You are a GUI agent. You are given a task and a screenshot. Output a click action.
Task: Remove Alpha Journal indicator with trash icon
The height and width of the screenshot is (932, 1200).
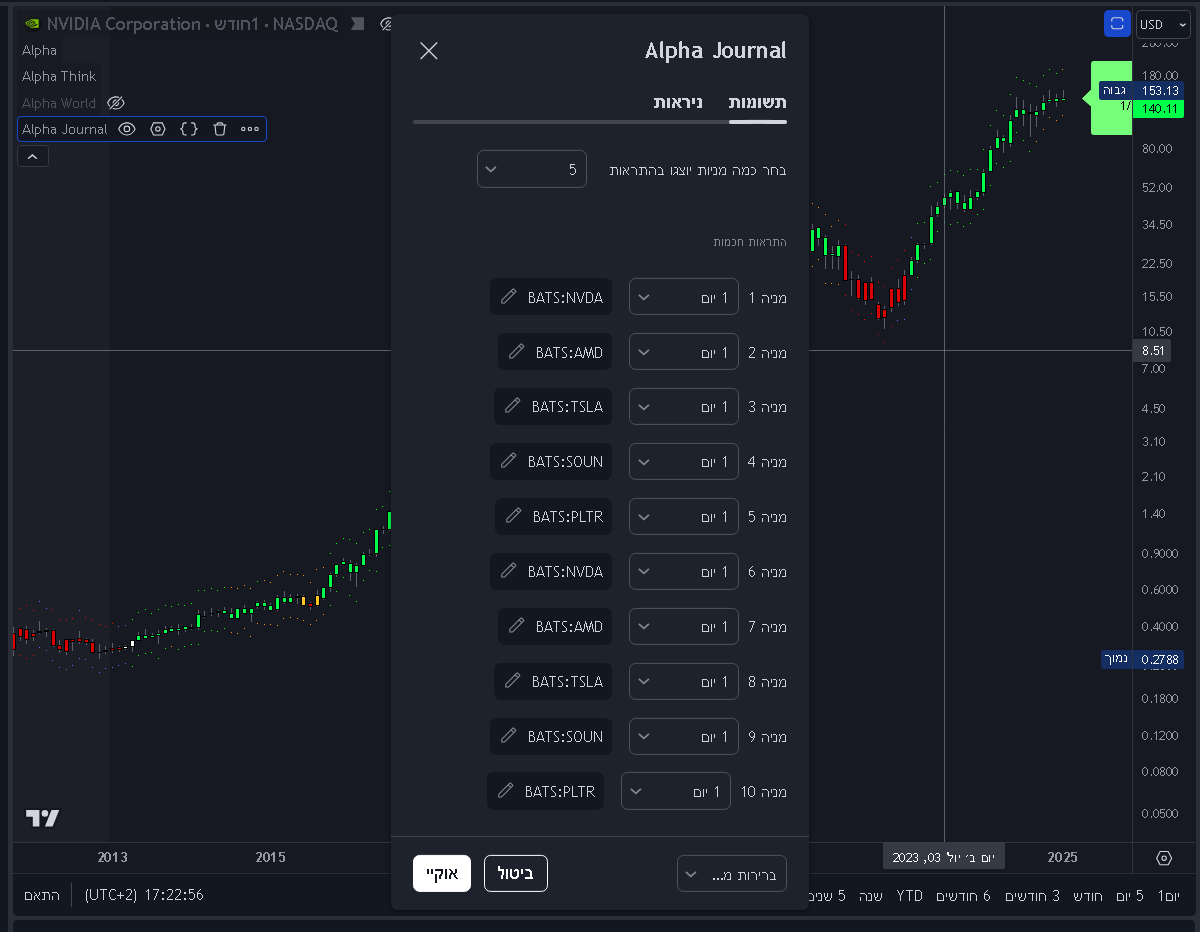coord(220,129)
